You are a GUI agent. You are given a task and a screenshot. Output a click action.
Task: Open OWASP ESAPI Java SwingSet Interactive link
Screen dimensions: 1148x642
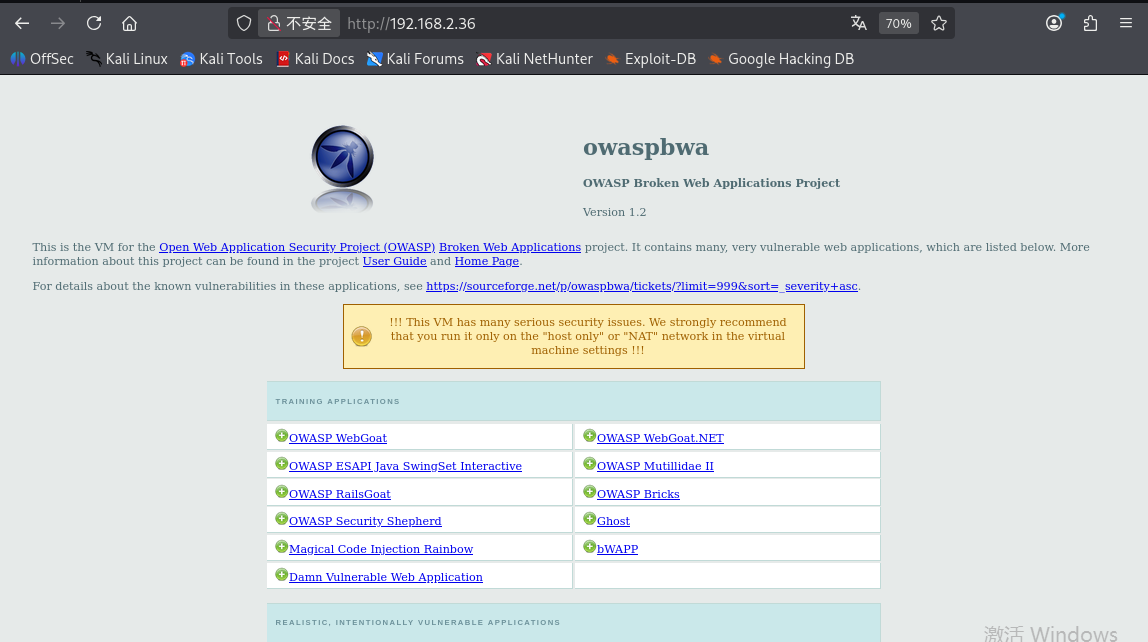point(406,466)
